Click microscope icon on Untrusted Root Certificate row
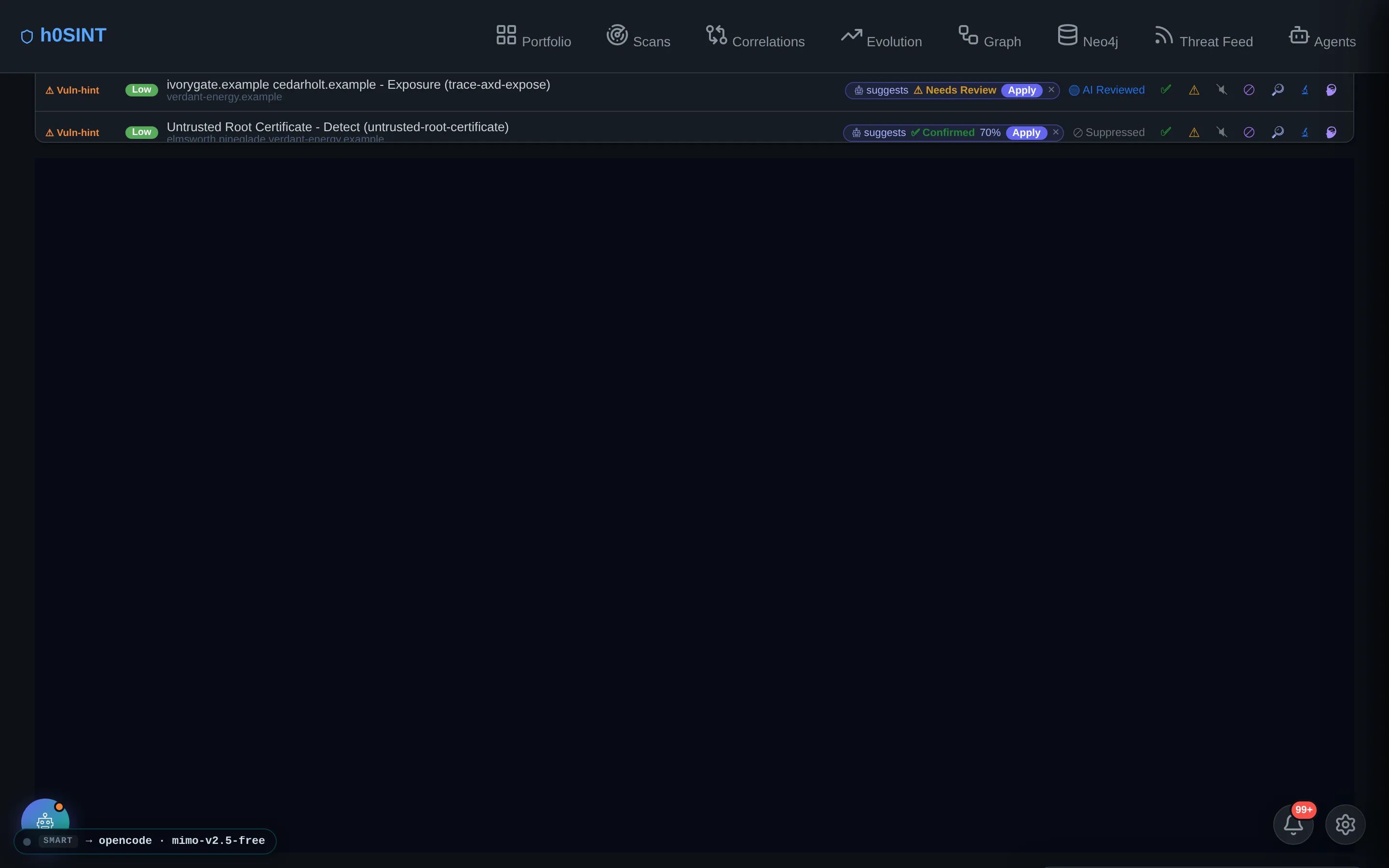Screen dimensions: 1389x868 coord(1305,133)
